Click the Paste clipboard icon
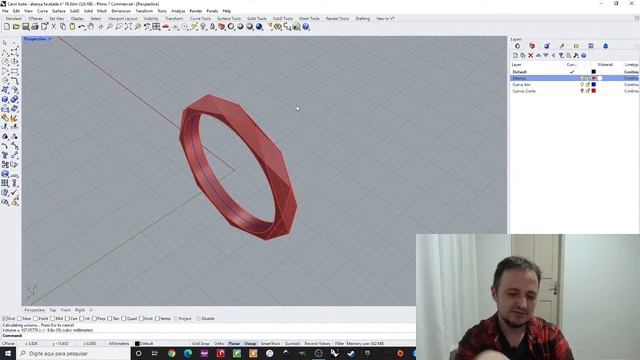640x360 pixels. (72, 27)
